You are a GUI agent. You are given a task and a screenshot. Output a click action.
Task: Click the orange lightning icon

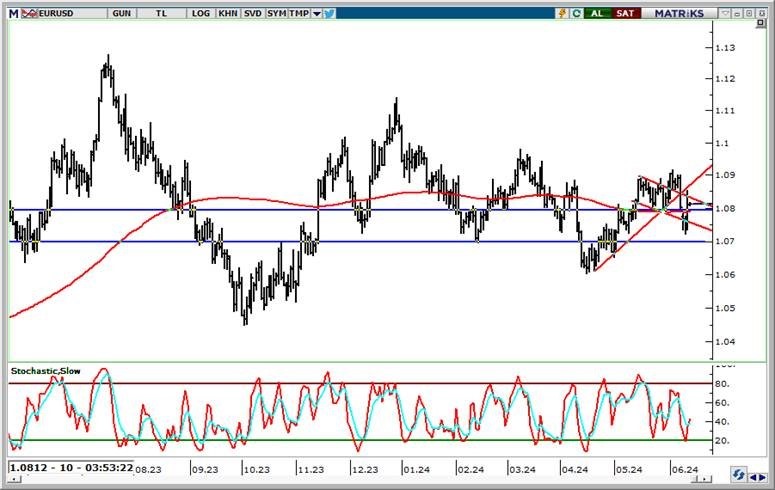click(564, 13)
